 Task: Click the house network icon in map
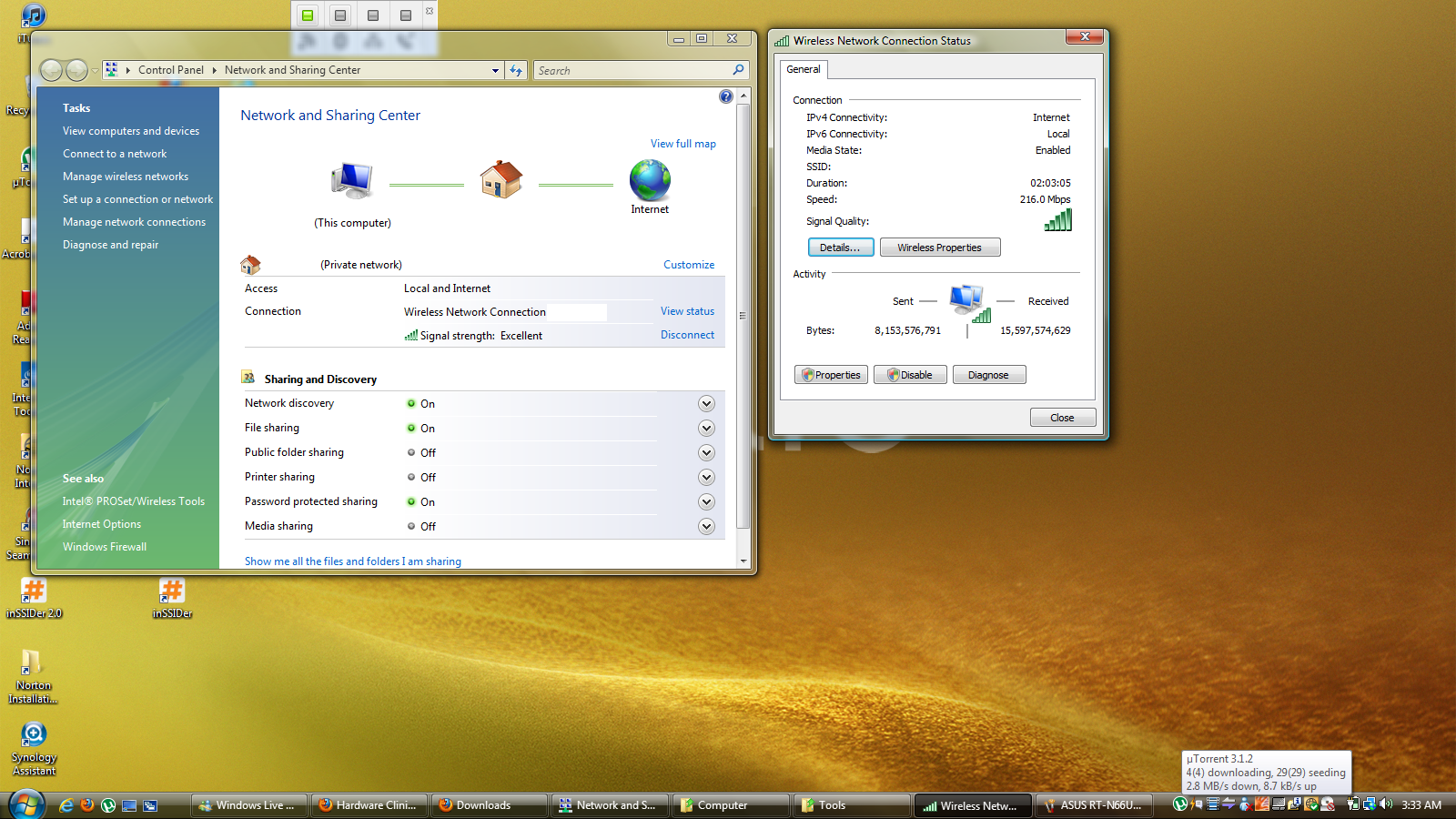(500, 180)
